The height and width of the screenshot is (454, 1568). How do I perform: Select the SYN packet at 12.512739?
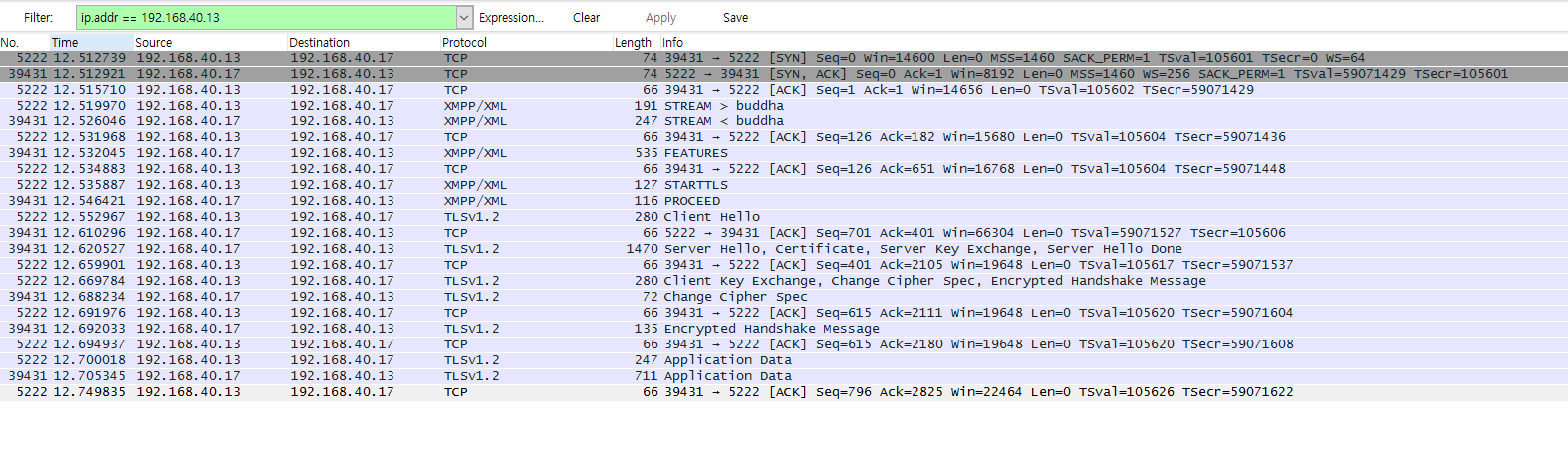[784, 58]
